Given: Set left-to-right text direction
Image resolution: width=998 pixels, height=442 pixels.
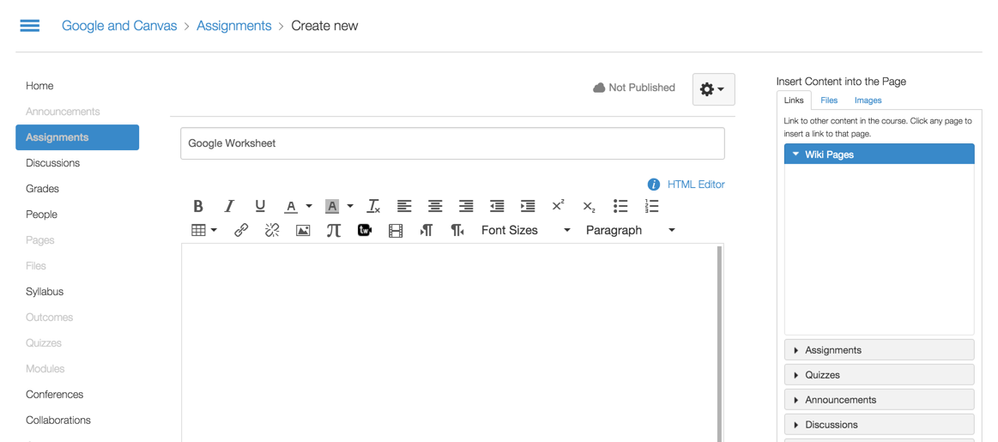Looking at the screenshot, I should pos(426,230).
